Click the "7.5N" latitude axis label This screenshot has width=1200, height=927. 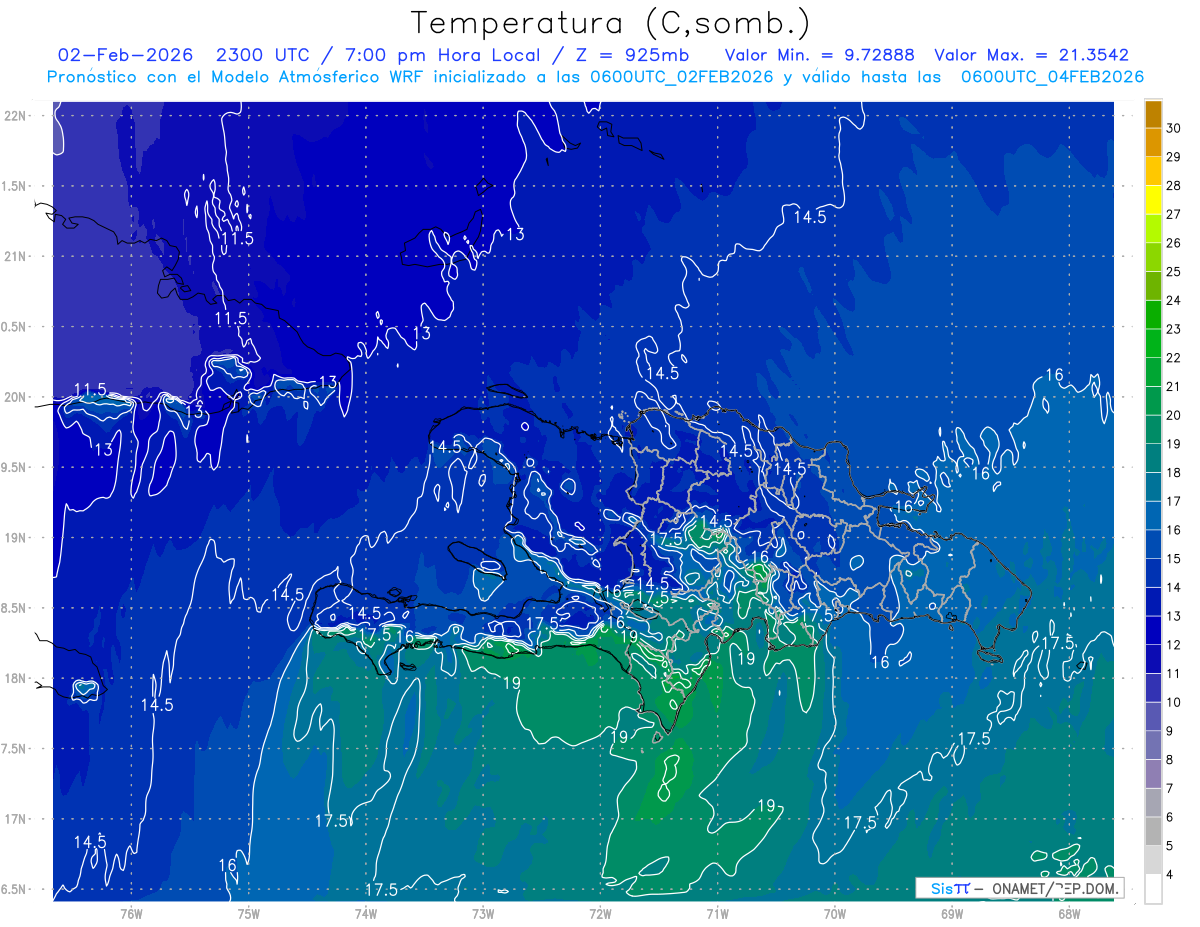(x=15, y=749)
